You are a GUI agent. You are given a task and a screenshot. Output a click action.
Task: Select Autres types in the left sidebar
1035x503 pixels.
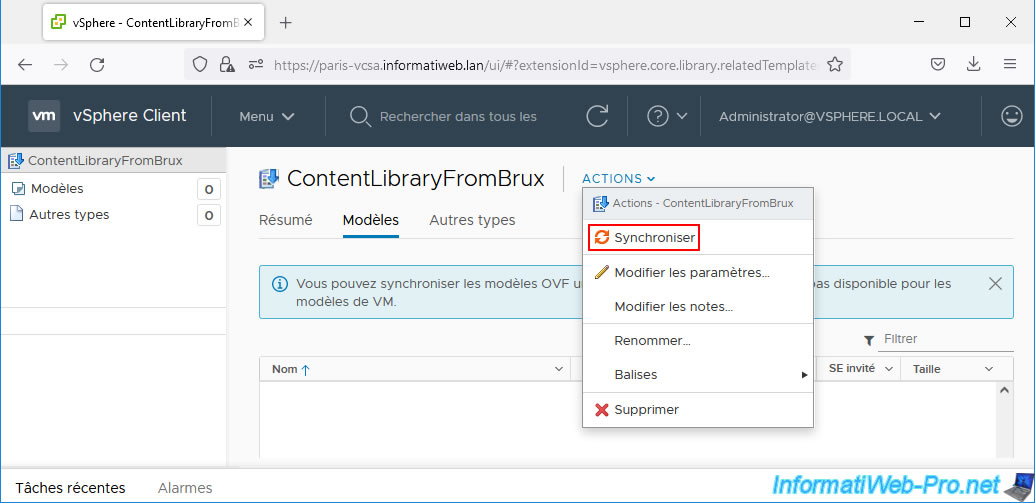point(69,215)
